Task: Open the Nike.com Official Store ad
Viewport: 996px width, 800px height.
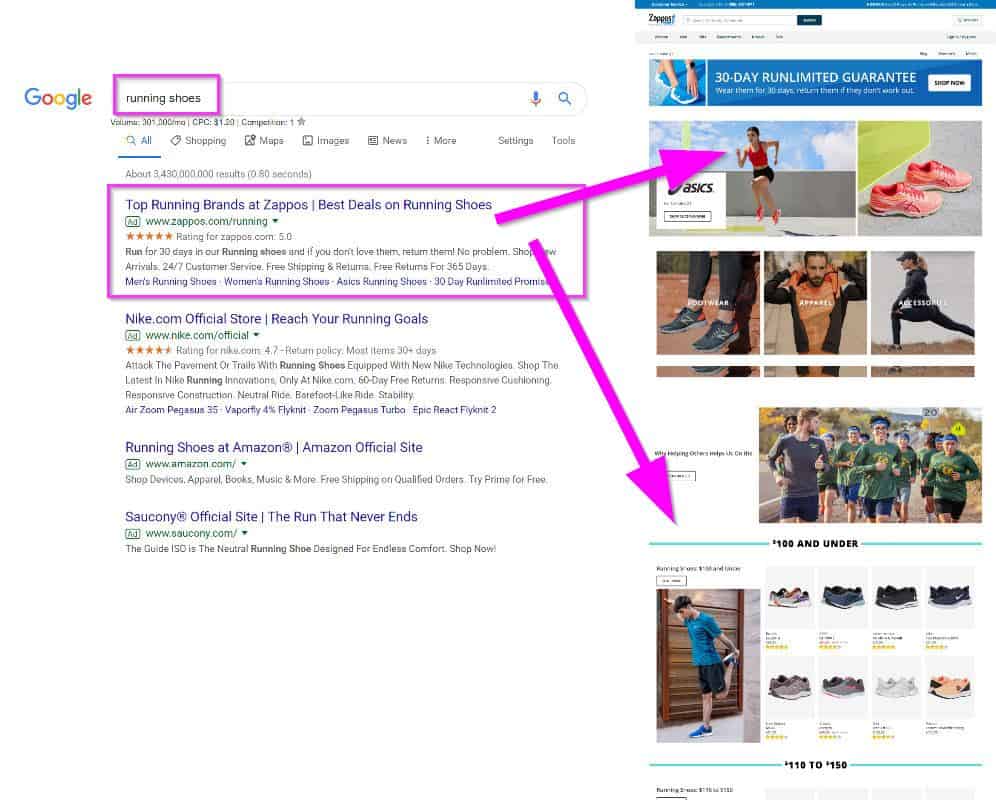Action: [x=276, y=318]
